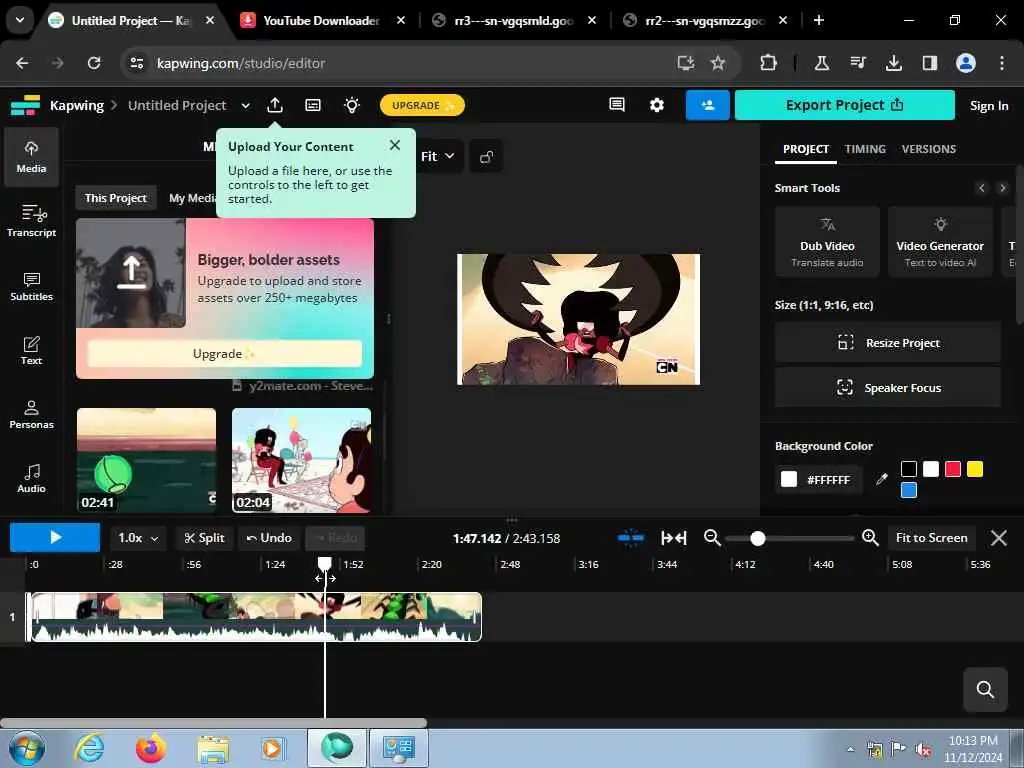Switch to the VERSIONS tab
This screenshot has width=1024, height=768.
(x=928, y=149)
